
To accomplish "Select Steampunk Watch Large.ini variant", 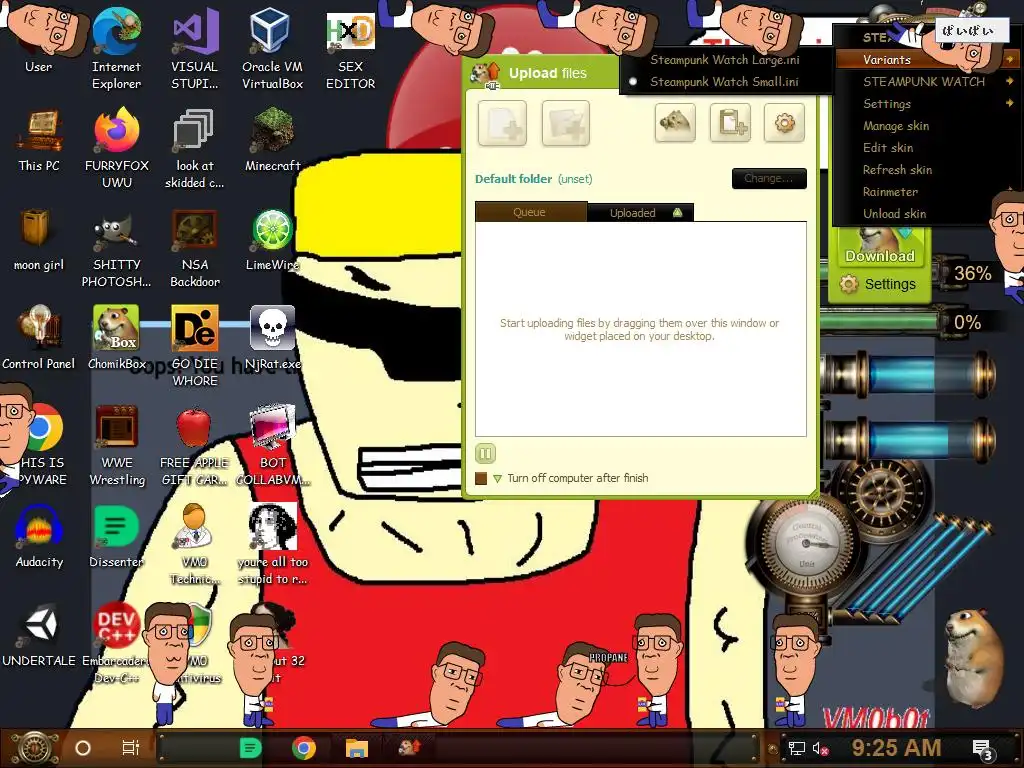I will click(724, 59).
